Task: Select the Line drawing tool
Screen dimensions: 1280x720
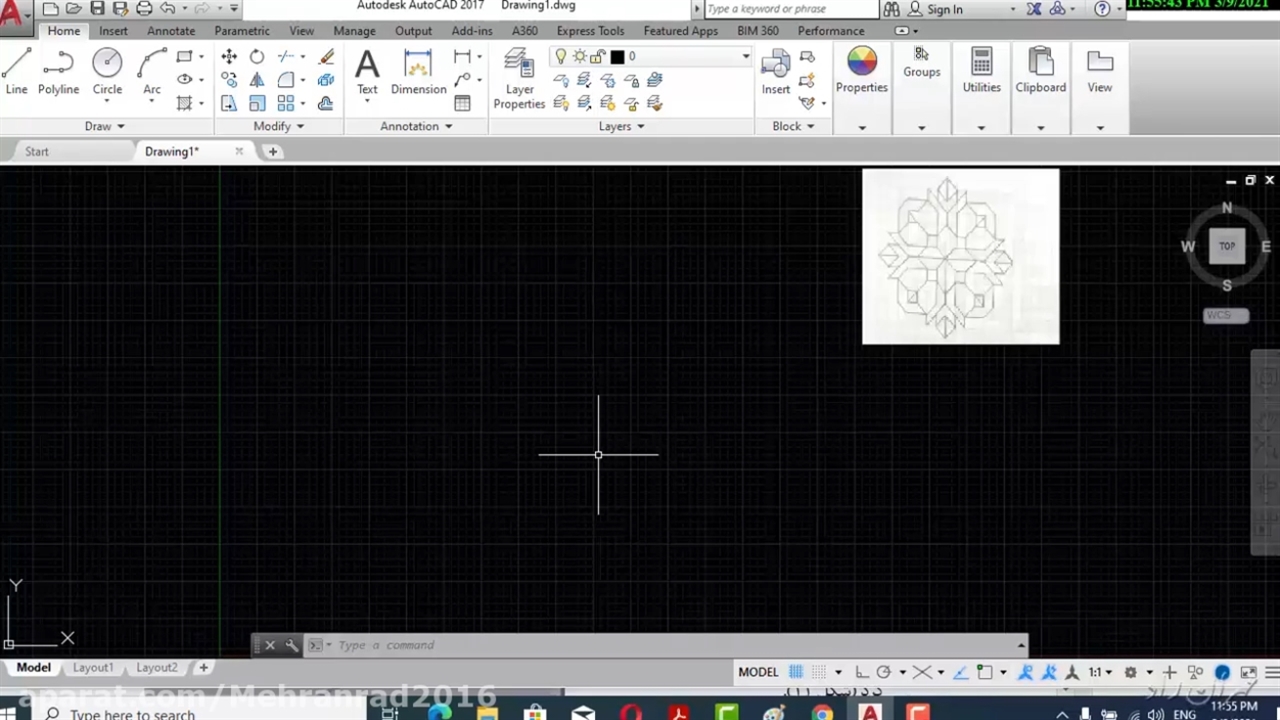Action: (16, 71)
